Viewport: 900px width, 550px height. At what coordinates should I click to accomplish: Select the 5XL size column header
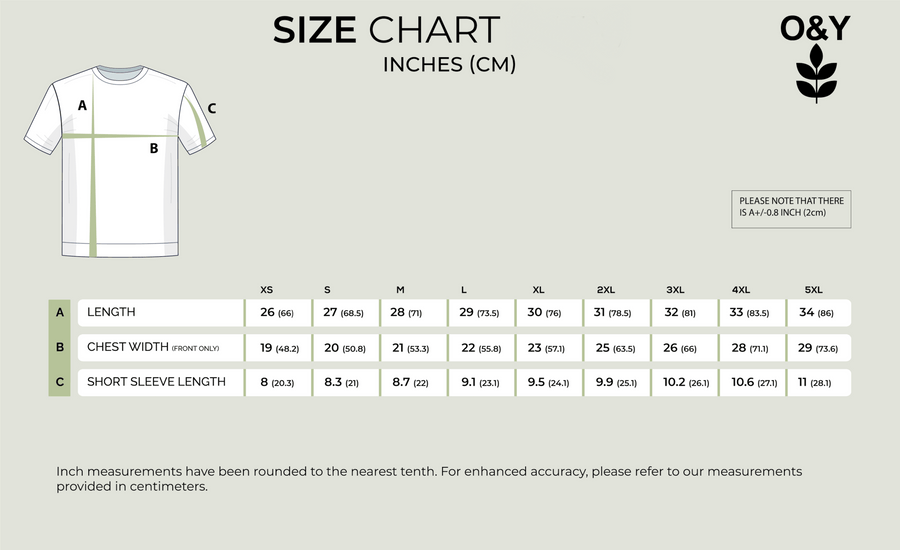(814, 290)
